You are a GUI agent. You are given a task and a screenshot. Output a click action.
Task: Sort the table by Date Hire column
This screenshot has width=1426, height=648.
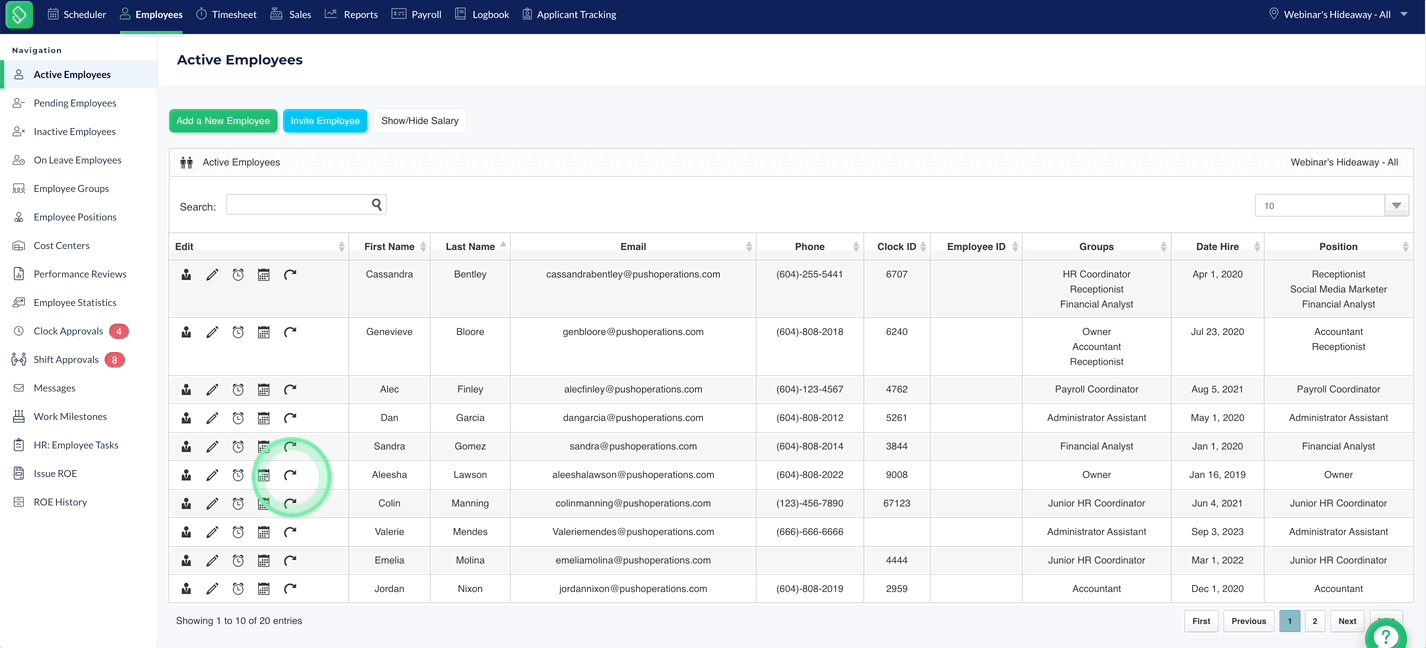click(x=1218, y=246)
